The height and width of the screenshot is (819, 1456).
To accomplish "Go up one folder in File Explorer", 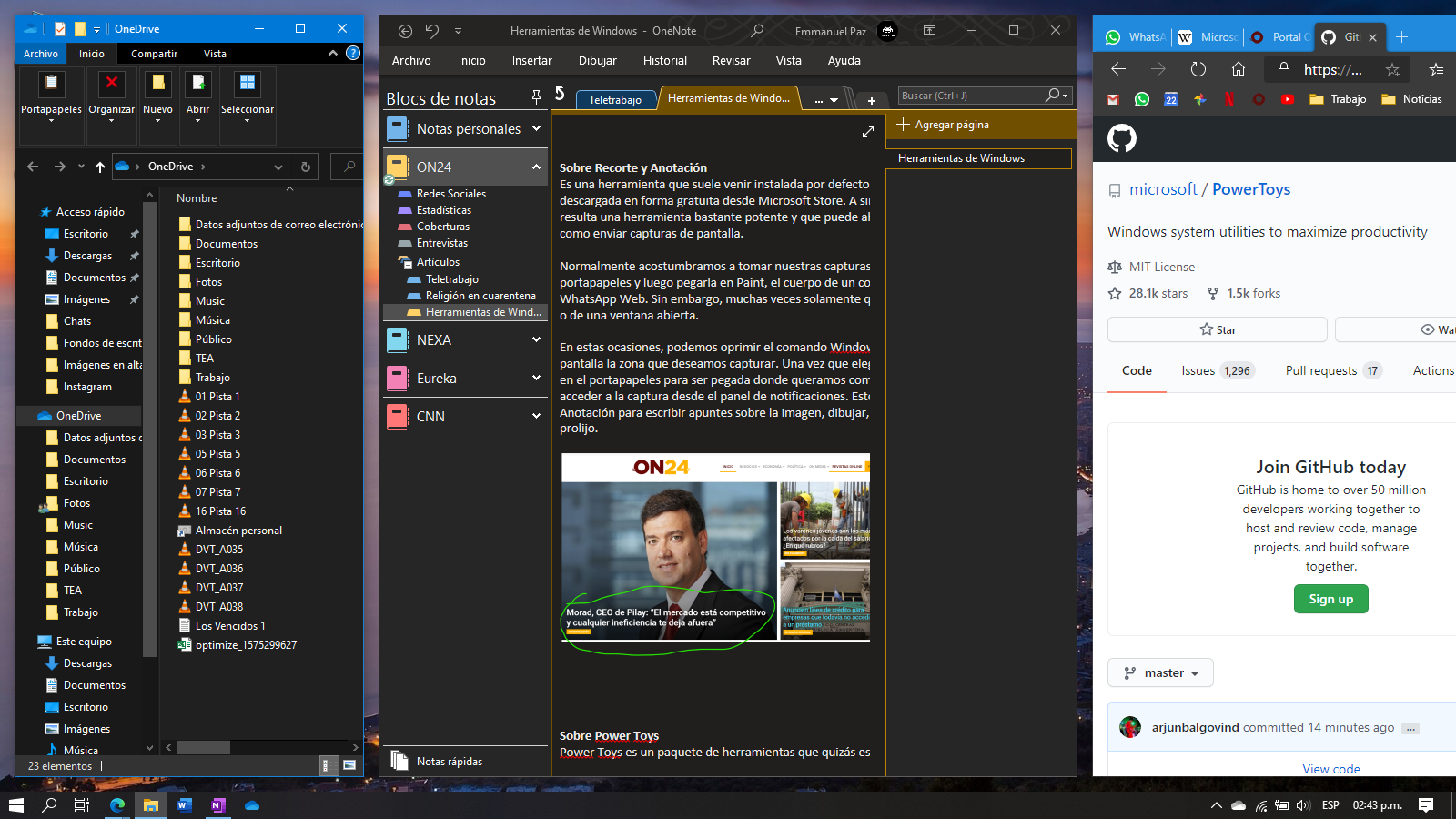I will pos(100,167).
